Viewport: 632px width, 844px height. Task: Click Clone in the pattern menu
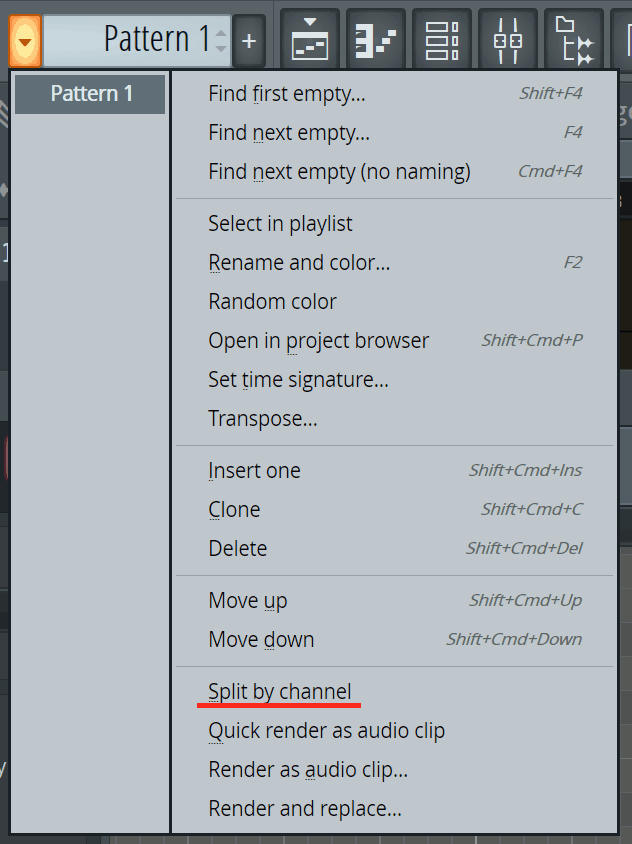234,510
